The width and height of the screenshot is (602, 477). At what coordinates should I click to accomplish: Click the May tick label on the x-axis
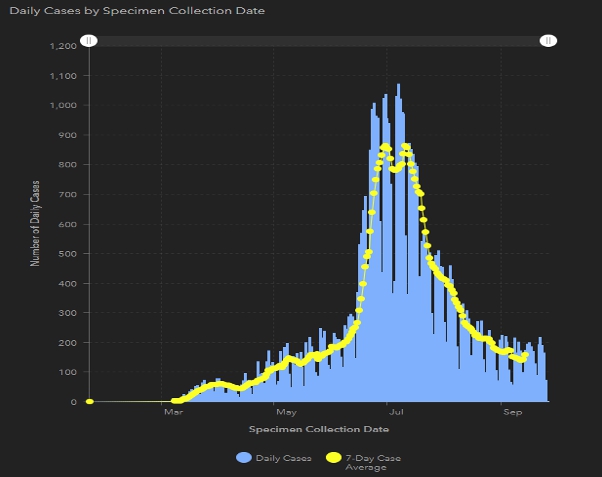[x=286, y=412]
